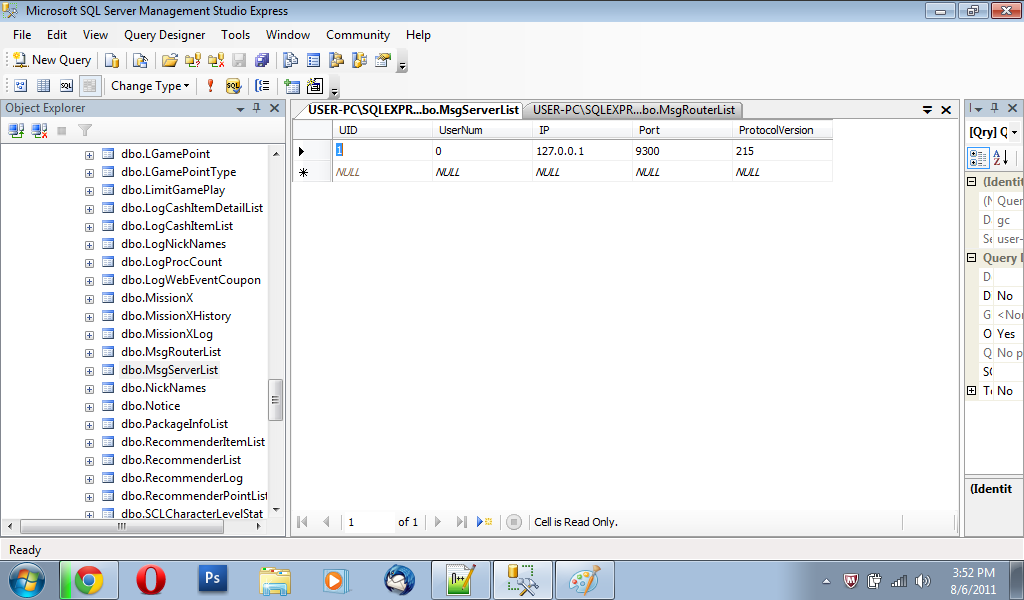Click the Add Group By icon
The width and height of the screenshot is (1024, 600).
click(262, 86)
